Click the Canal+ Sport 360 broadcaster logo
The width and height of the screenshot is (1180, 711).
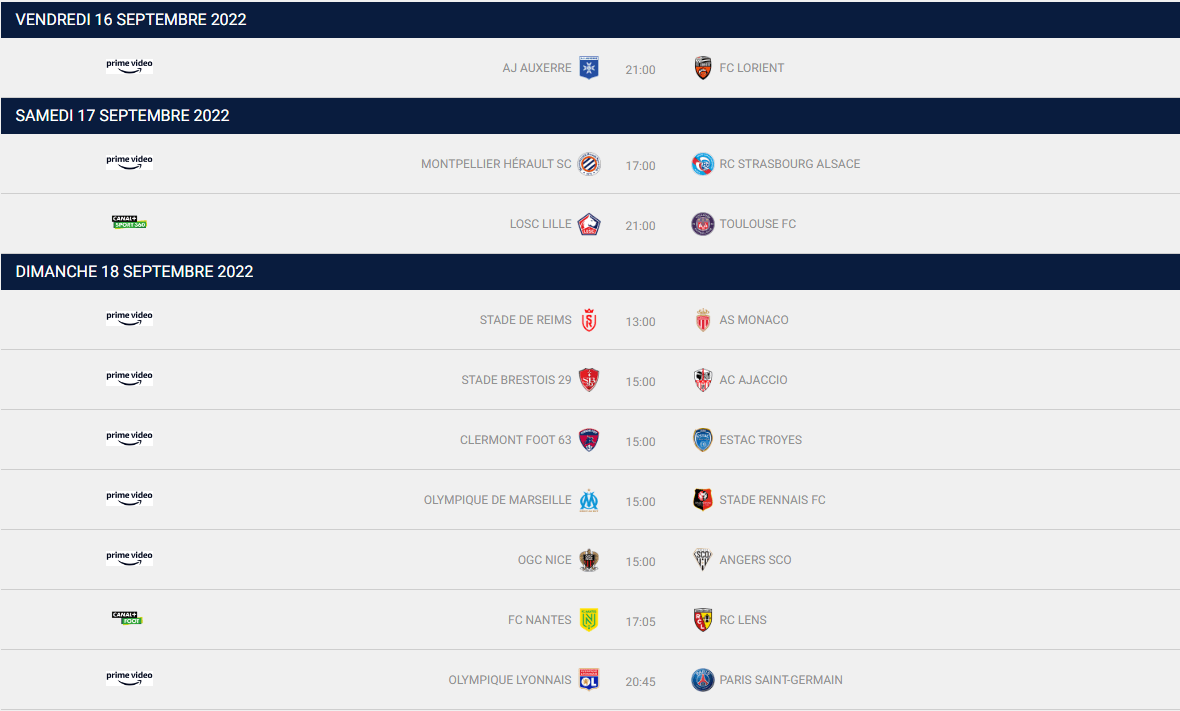pos(129,222)
